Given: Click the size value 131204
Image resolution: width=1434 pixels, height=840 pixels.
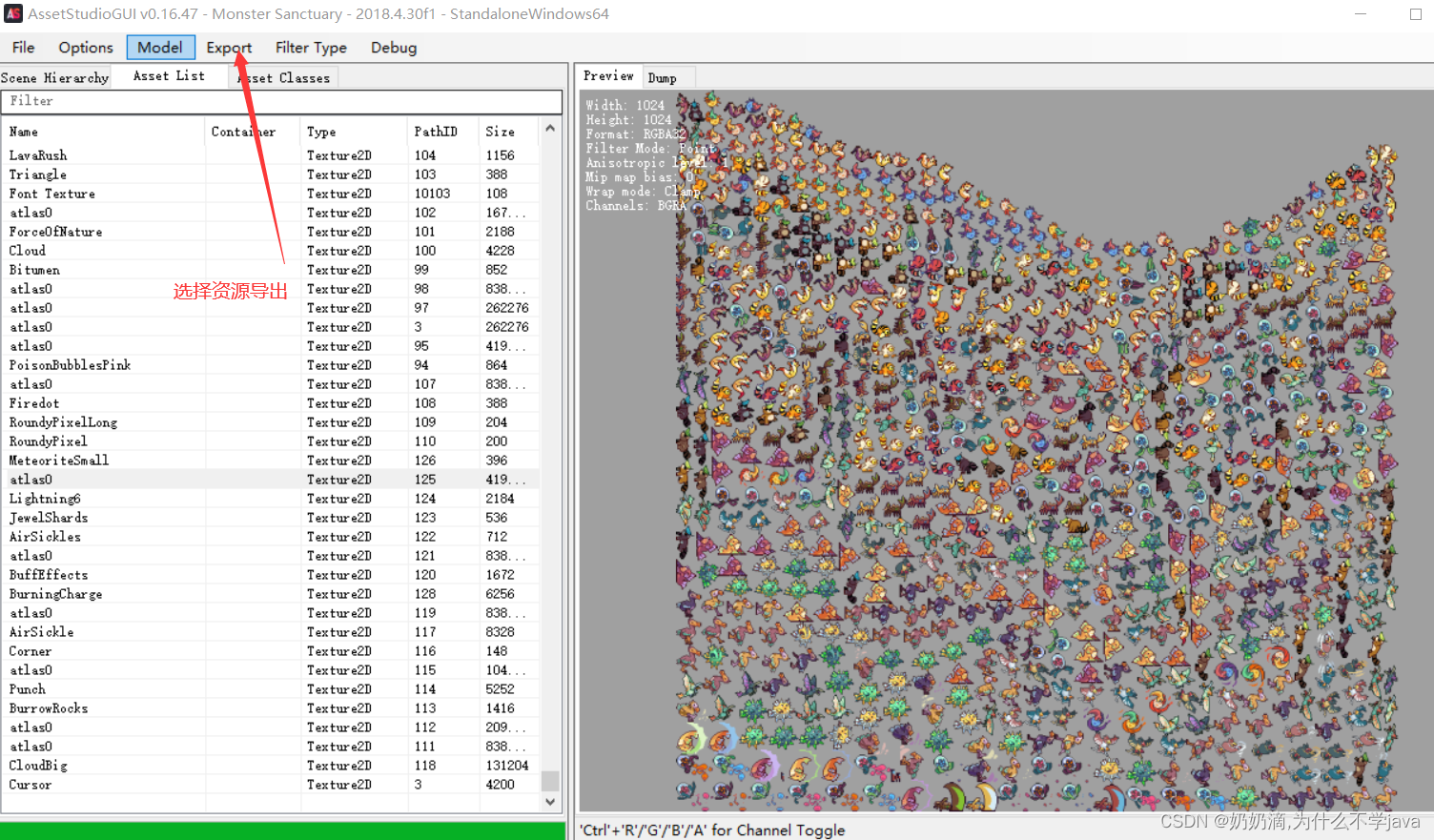Looking at the screenshot, I should [506, 766].
